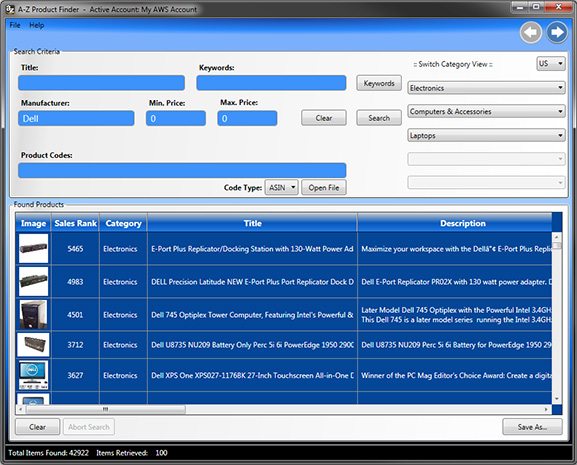Click the Min. Price input field
Viewport: 577px width, 465px height.
176,118
